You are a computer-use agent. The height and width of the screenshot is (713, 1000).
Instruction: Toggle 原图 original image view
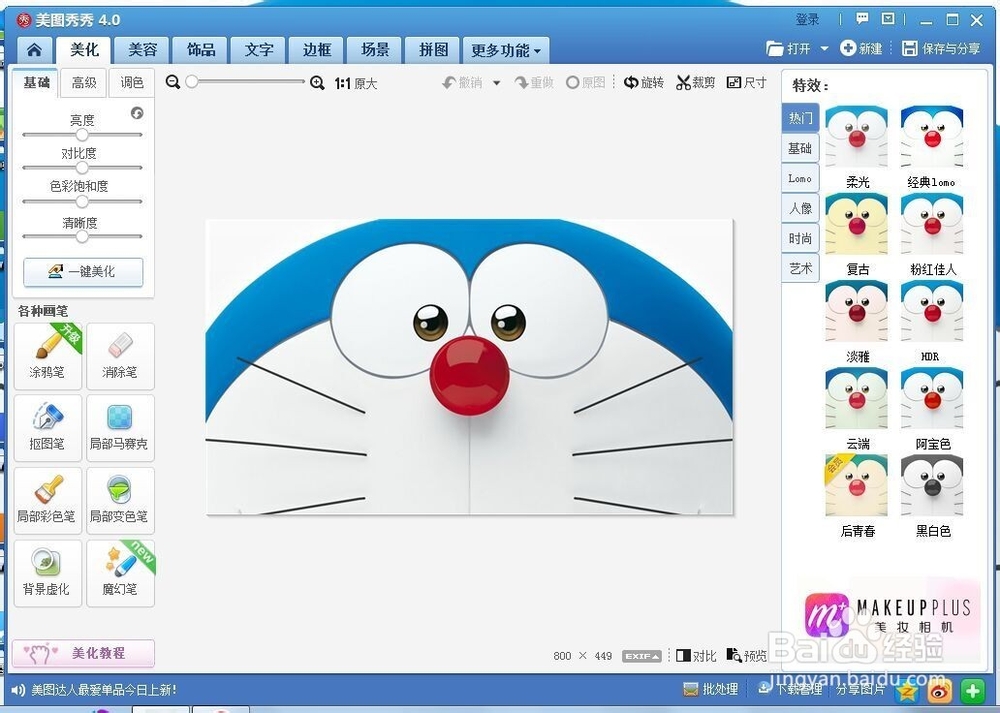pos(586,83)
